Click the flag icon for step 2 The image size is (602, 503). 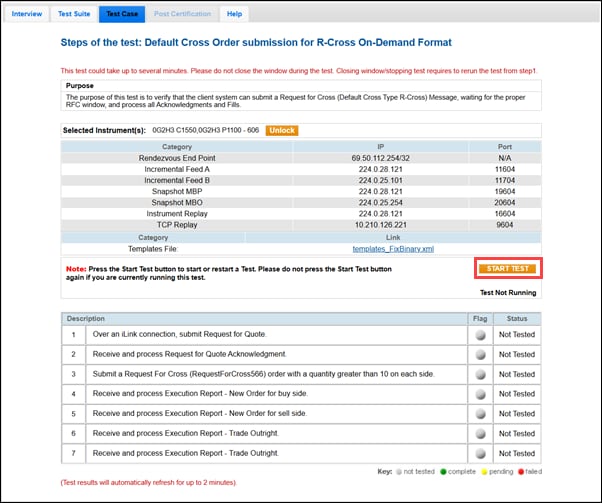pyautogui.click(x=480, y=354)
